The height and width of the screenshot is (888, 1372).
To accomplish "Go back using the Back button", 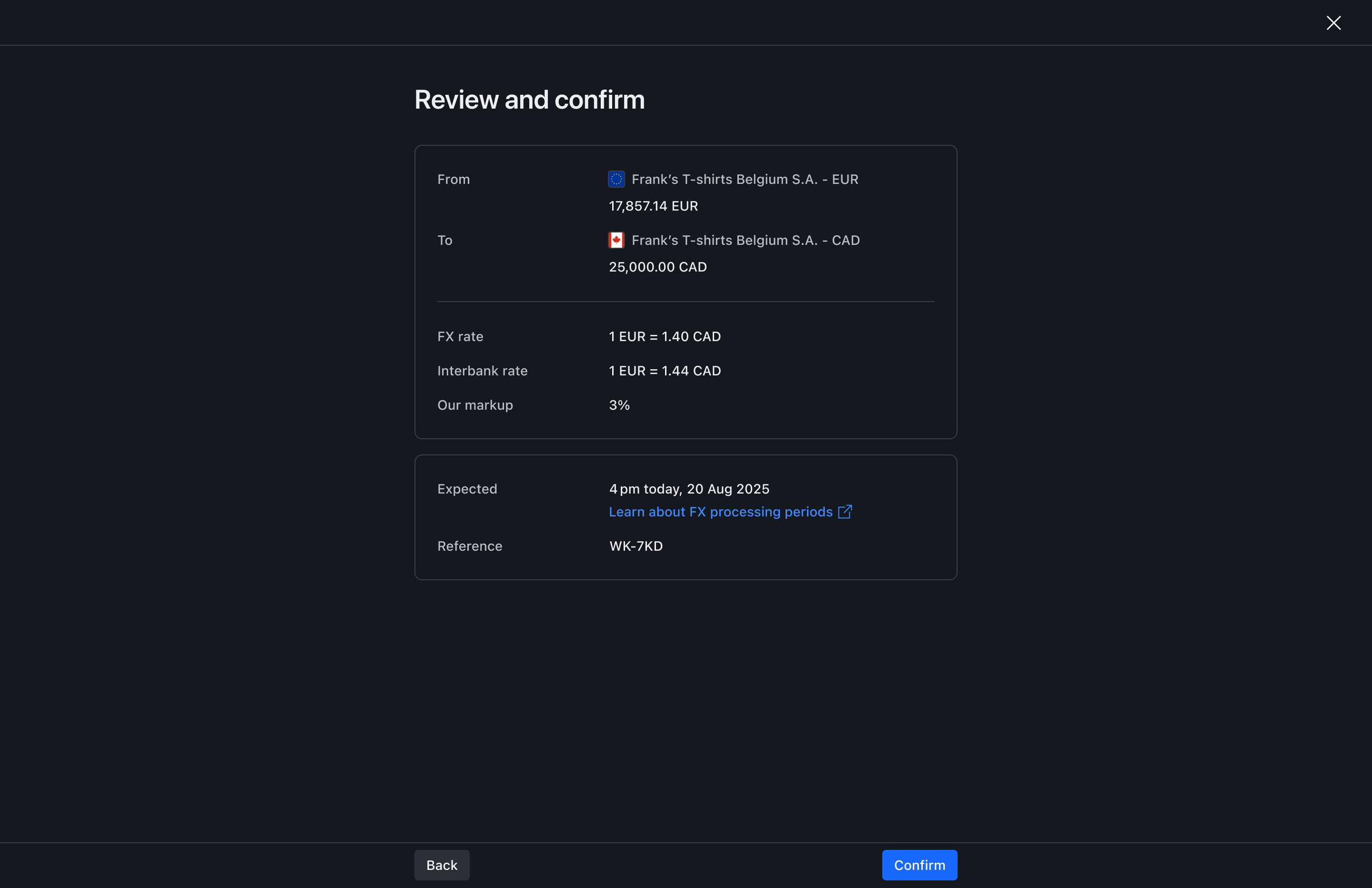I will point(442,865).
